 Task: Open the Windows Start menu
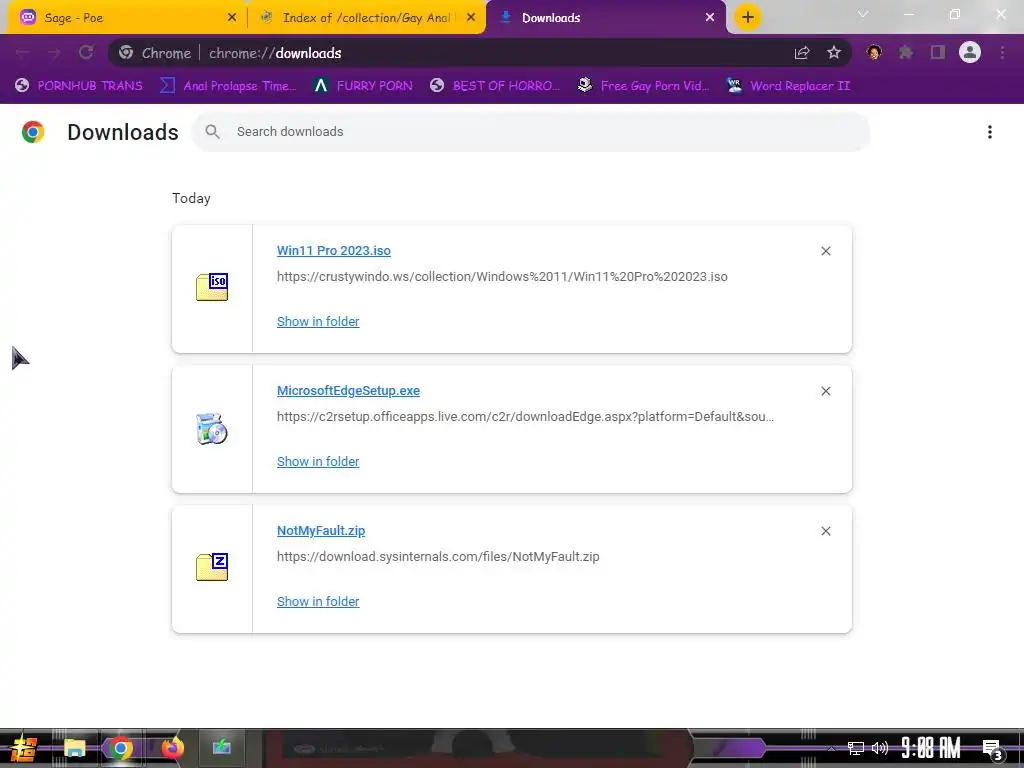click(x=24, y=748)
